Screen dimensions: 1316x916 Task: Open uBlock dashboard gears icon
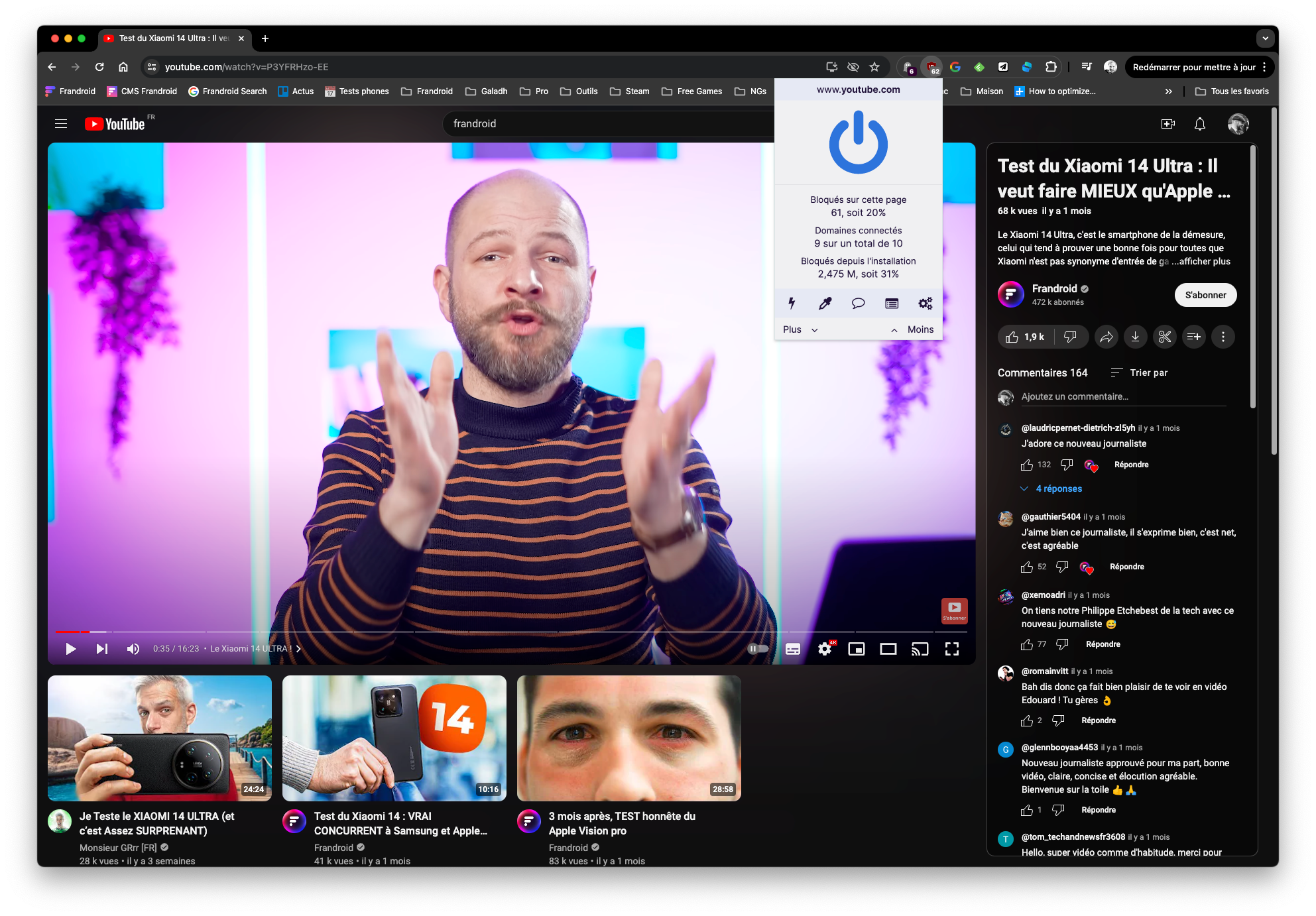925,304
